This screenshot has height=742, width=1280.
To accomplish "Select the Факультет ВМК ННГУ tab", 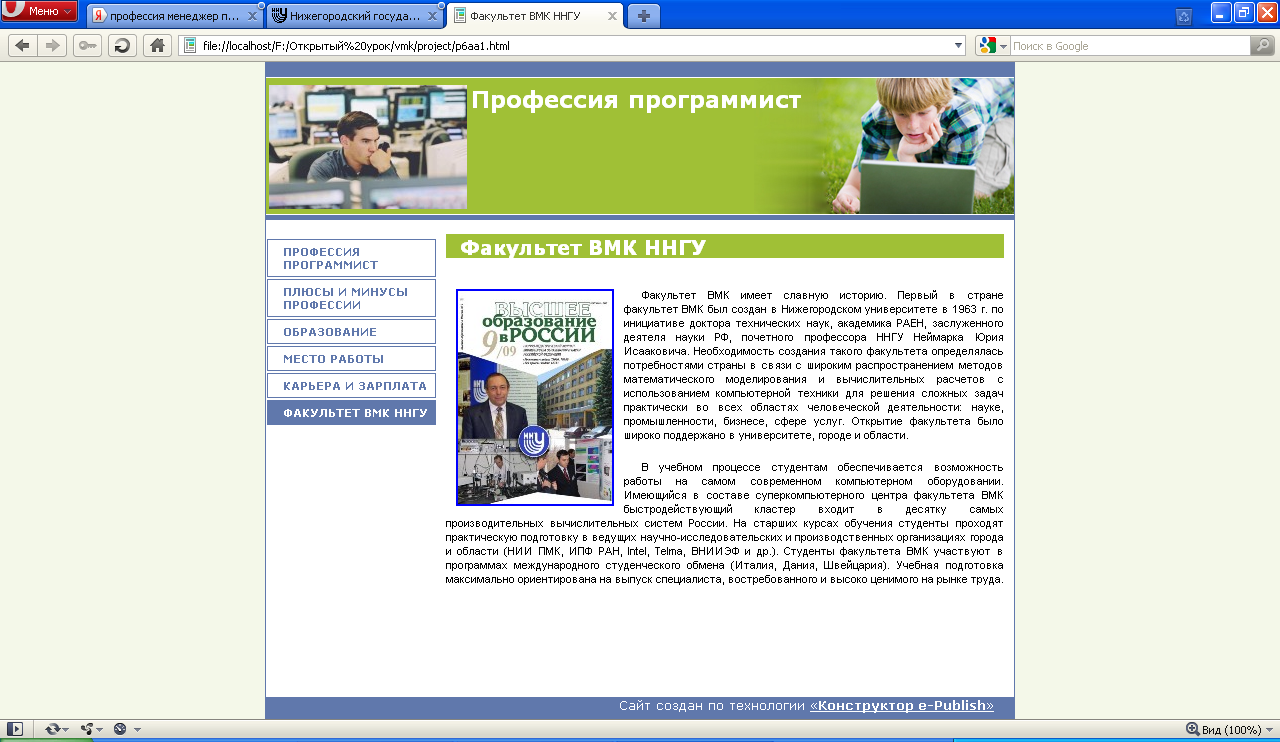I will click(x=535, y=16).
